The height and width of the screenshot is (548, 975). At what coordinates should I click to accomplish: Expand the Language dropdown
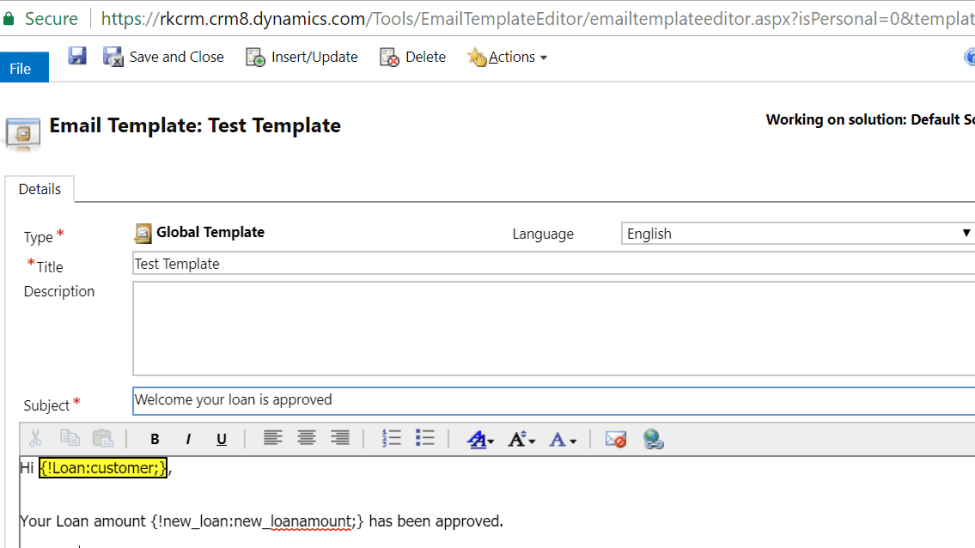click(798, 233)
